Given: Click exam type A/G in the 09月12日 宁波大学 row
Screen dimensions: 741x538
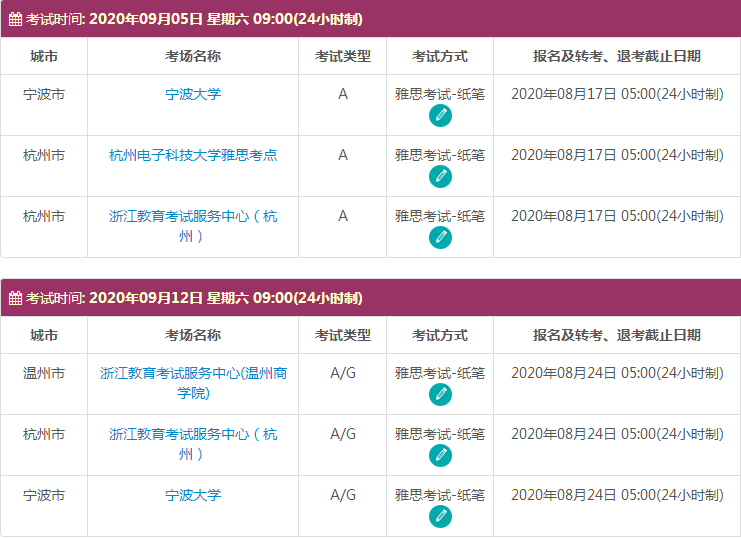Looking at the screenshot, I should click(343, 495).
